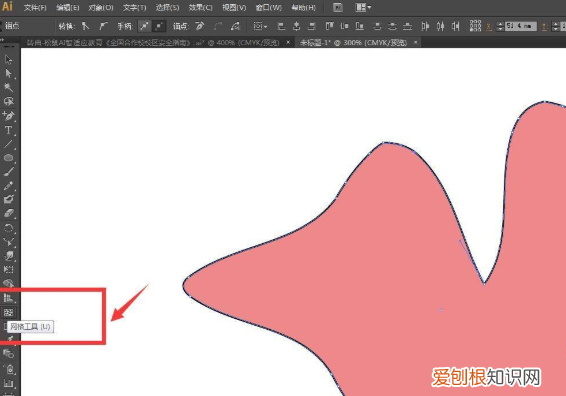566x396 pixels.
Task: Select the Mesh tool (网格工具)
Action: (8, 313)
